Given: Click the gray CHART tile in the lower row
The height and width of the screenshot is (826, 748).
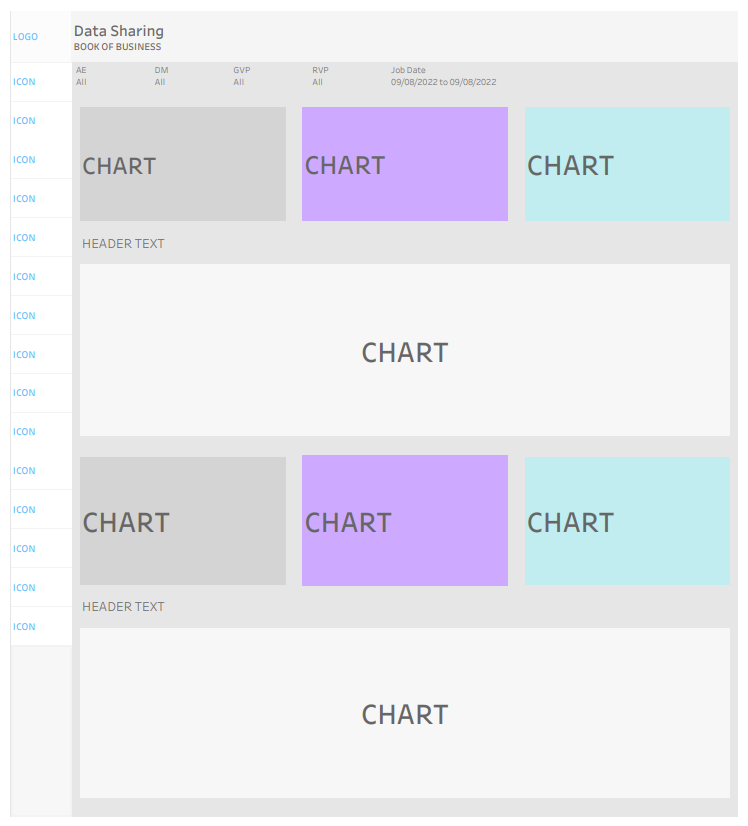Looking at the screenshot, I should (183, 521).
